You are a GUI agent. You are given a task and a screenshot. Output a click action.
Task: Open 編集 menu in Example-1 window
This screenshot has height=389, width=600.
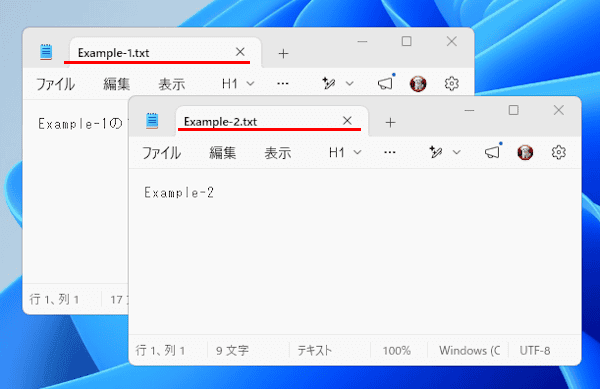116,84
